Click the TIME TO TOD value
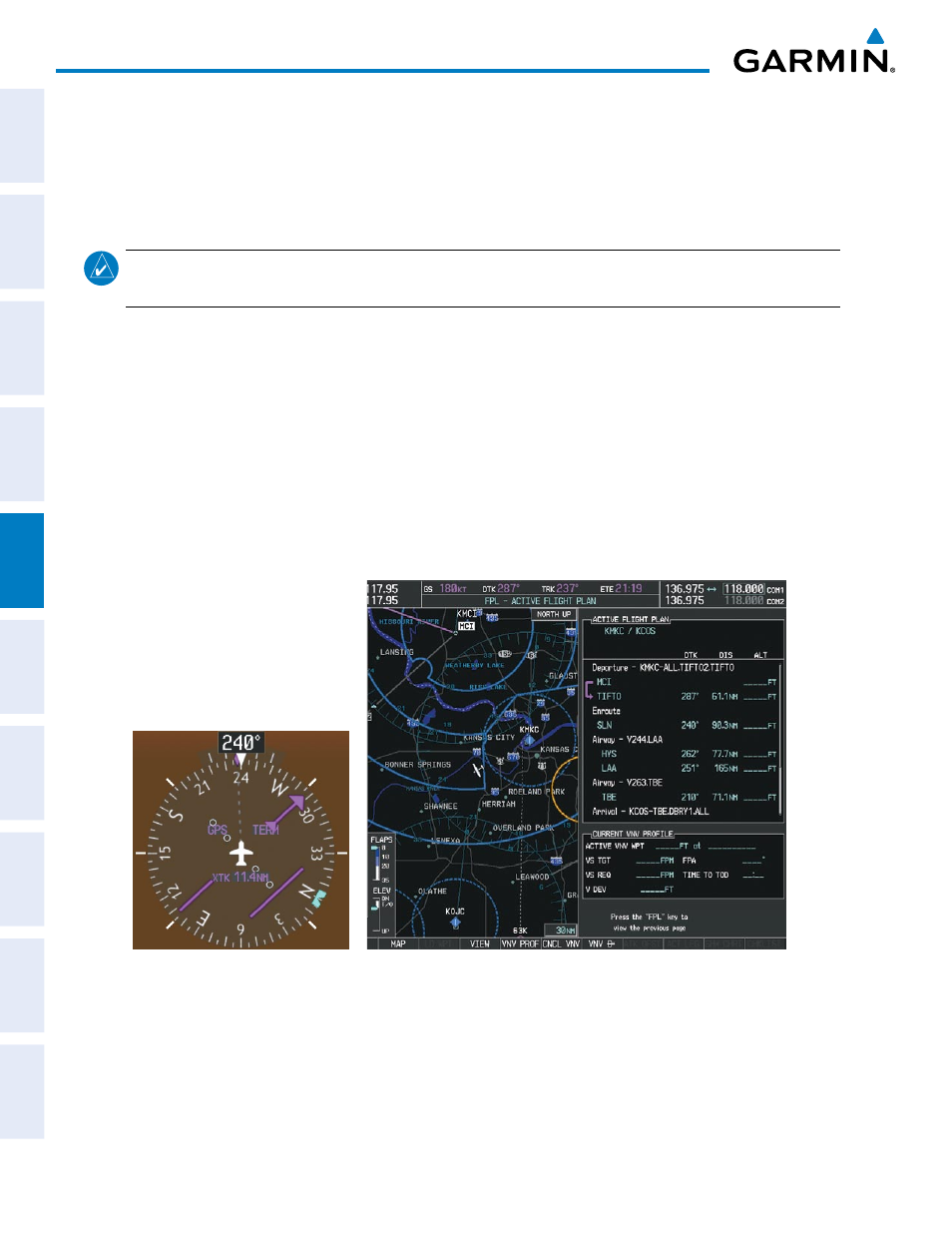Image resolution: width=952 pixels, height=1233 pixels. 752,875
